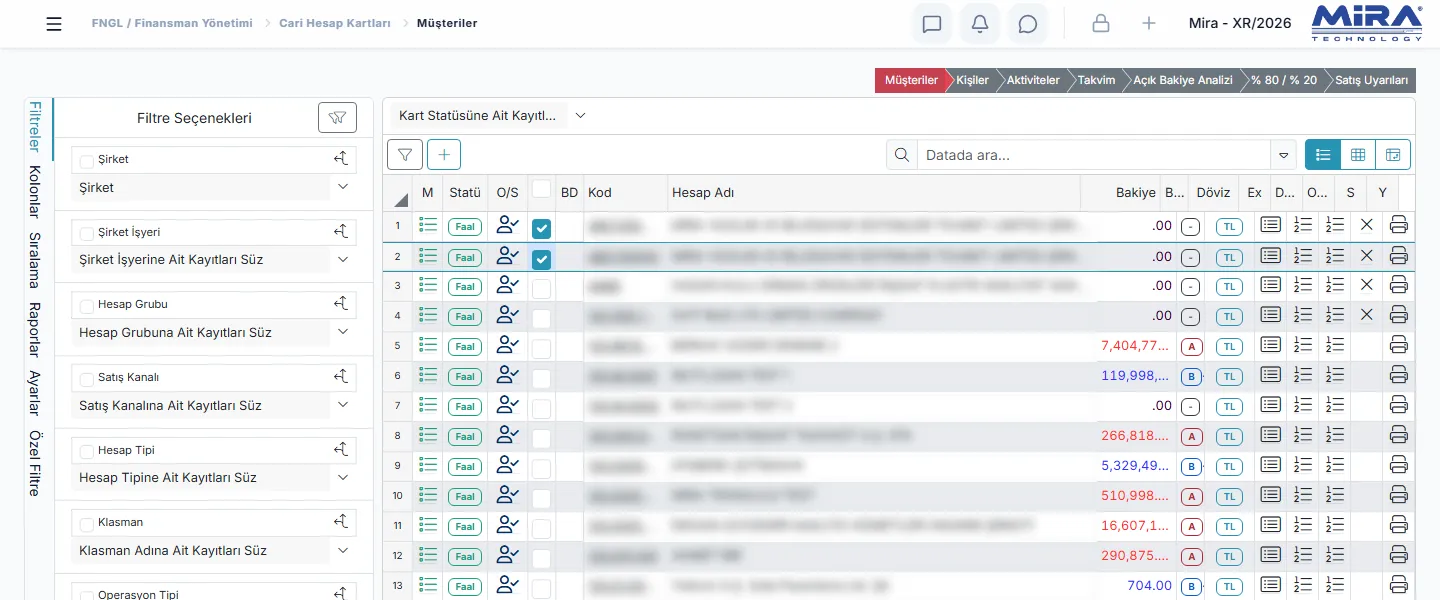This screenshot has width=1440, height=600.
Task: Open row 5 detail list icon
Action: click(x=428, y=346)
